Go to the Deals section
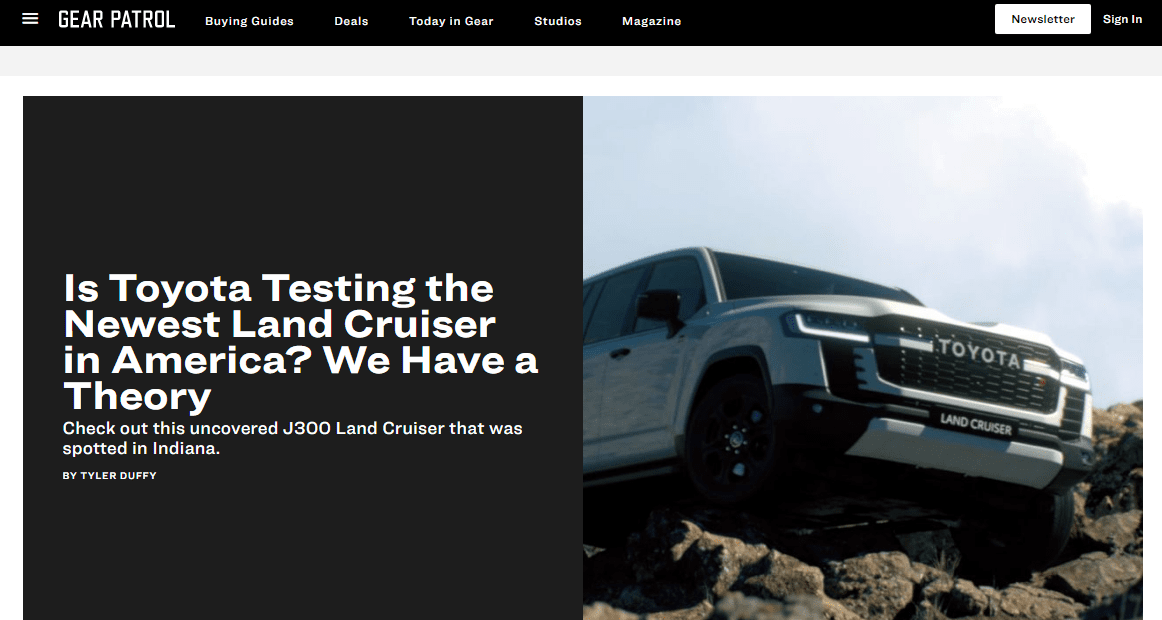This screenshot has width=1162, height=620. 351,21
